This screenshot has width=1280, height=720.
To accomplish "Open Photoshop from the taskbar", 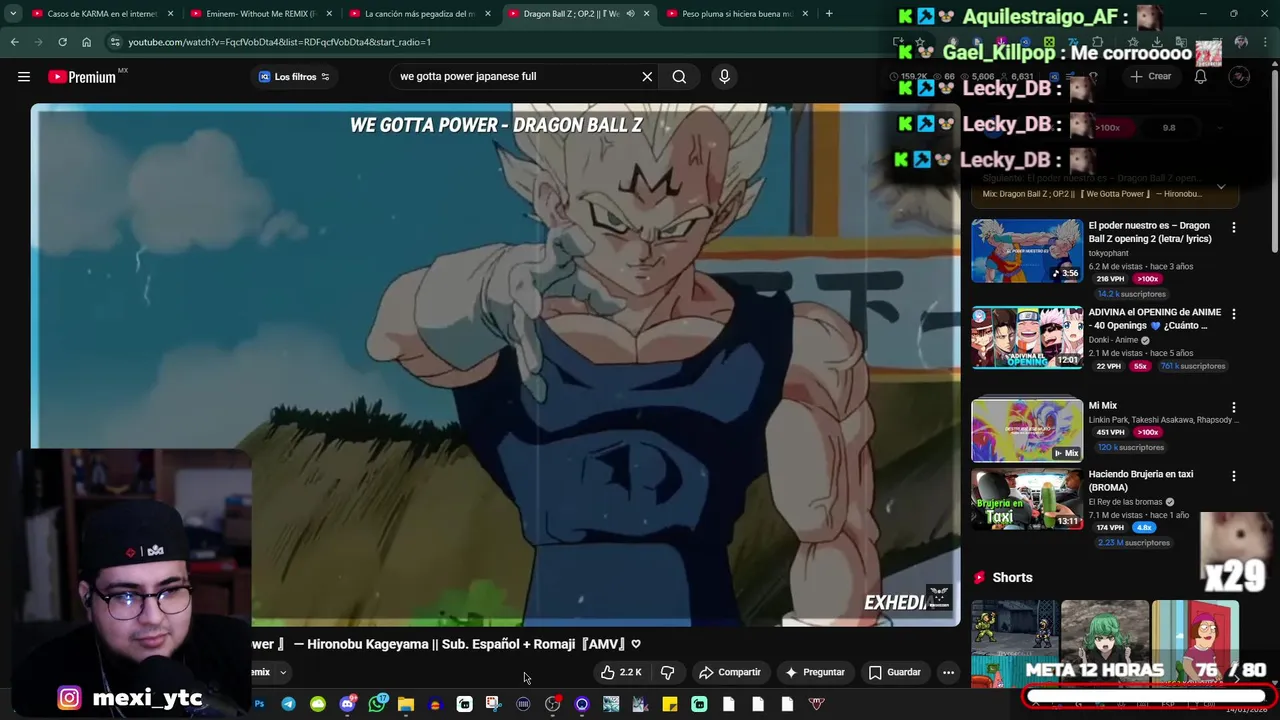I will tap(259, 704).
